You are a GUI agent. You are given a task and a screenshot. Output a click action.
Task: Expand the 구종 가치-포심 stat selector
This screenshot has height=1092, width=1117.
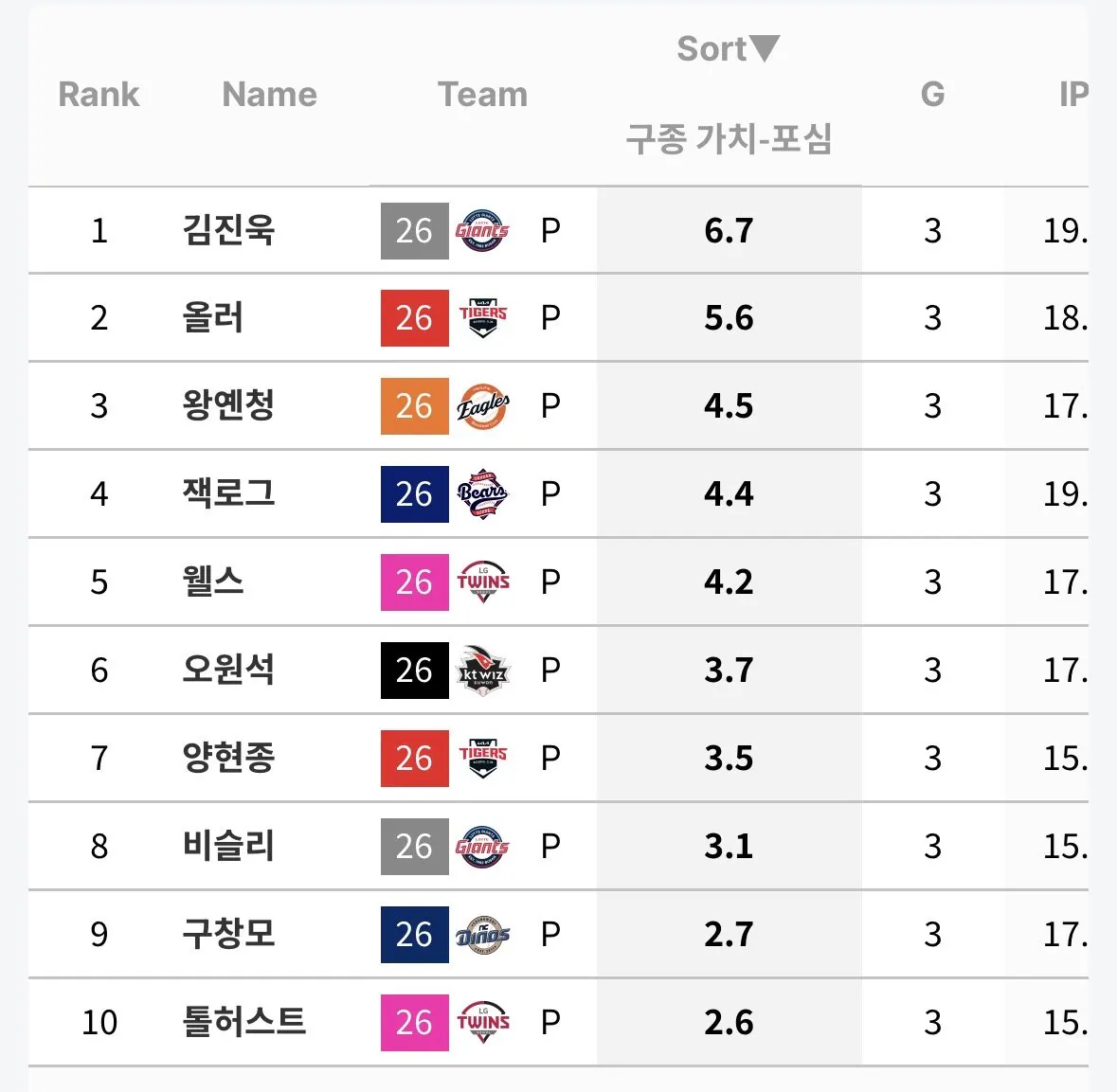click(x=730, y=139)
